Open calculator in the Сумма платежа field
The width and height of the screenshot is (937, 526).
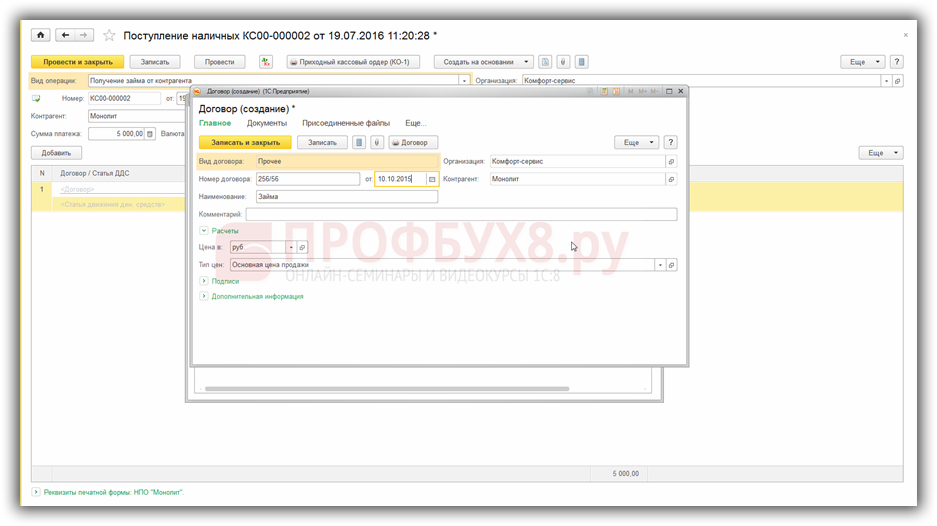[x=150, y=134]
